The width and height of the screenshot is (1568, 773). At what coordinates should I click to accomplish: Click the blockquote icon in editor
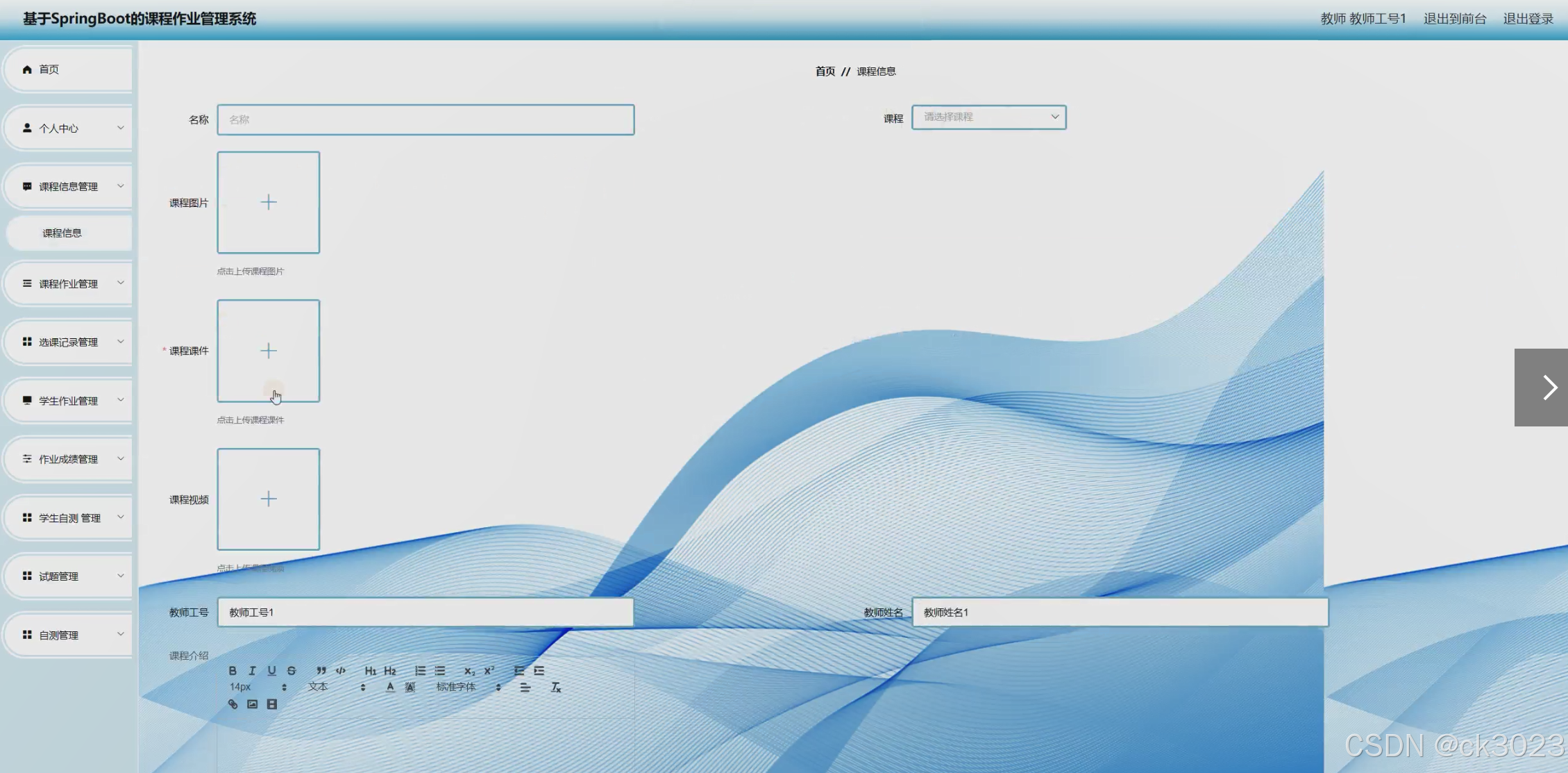tap(321, 671)
